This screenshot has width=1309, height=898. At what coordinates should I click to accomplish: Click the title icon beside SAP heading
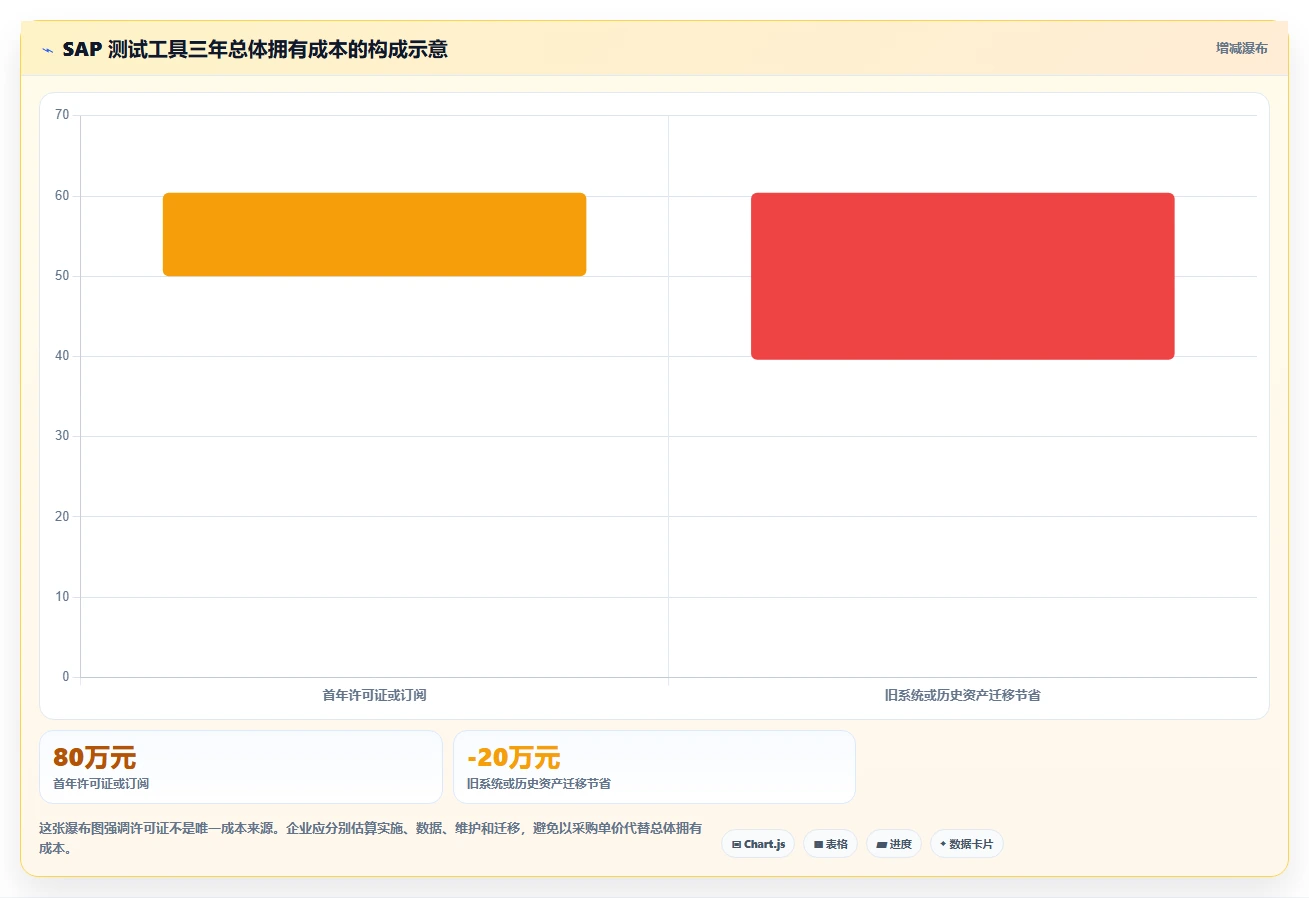click(47, 50)
